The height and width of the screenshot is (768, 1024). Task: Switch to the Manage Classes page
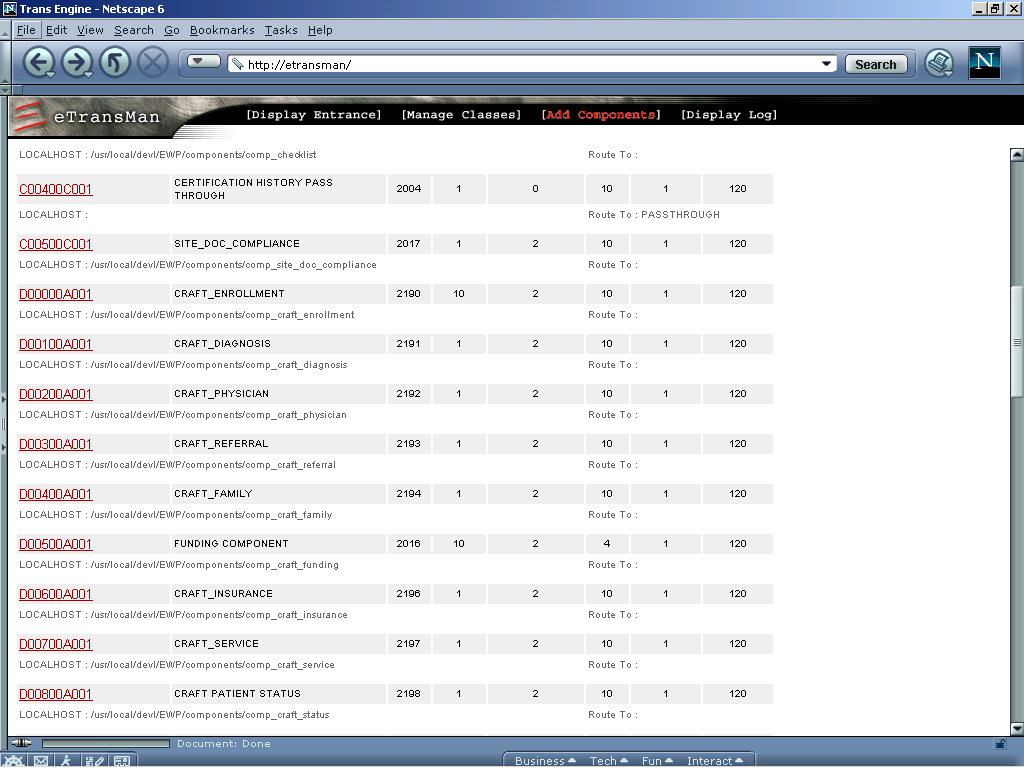click(461, 115)
